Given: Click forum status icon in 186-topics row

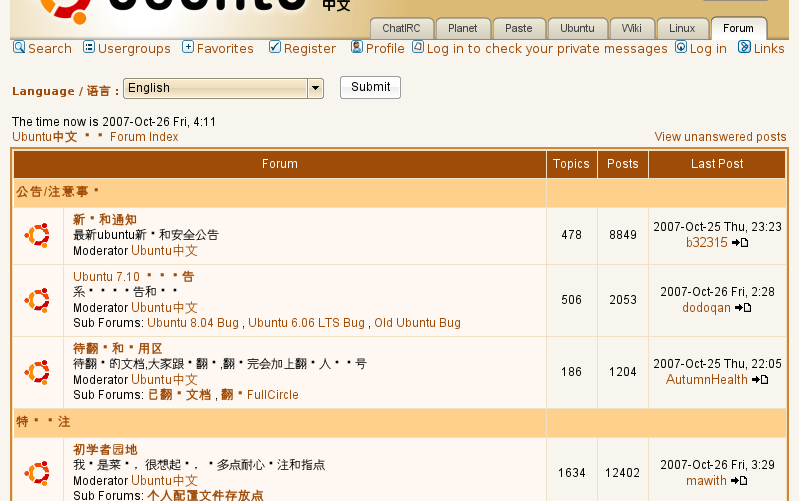Looking at the screenshot, I should pos(37,372).
